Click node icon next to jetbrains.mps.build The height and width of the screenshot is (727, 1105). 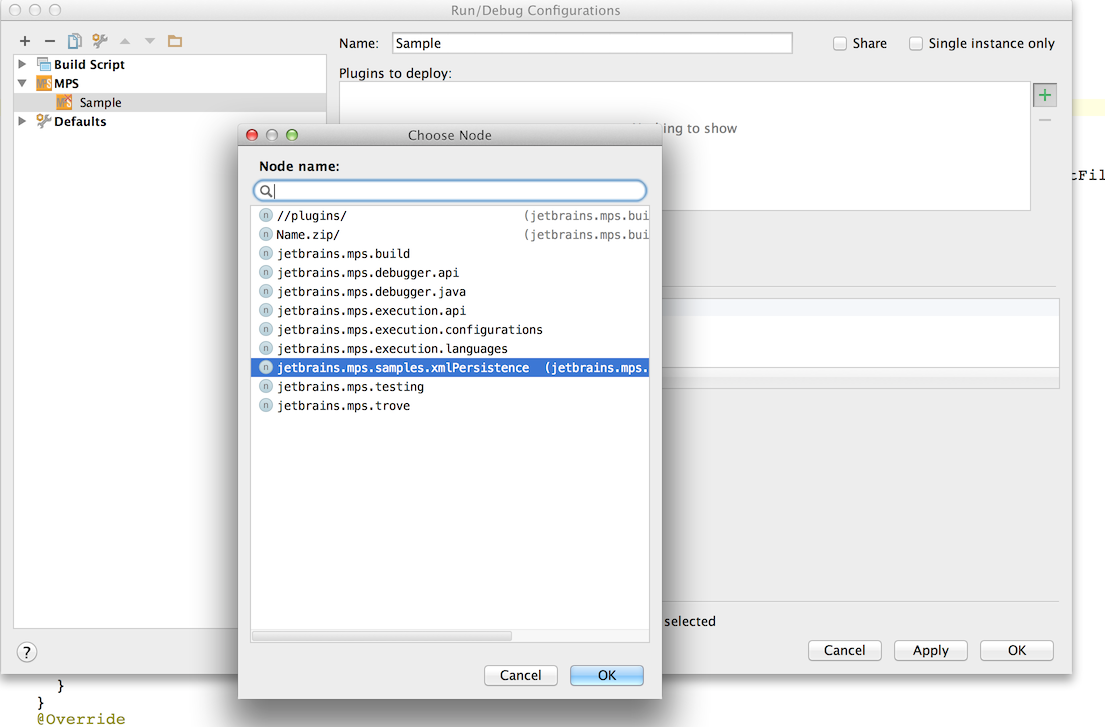click(266, 254)
